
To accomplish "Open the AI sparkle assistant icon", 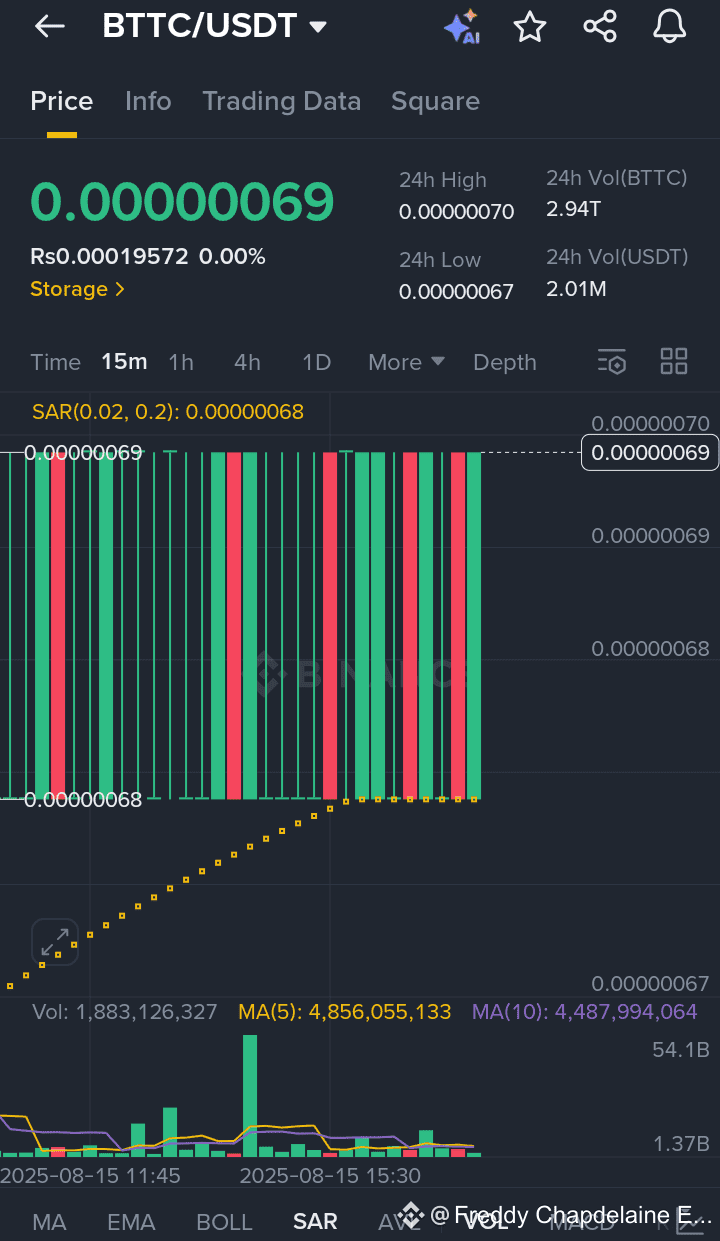I will coord(462,27).
